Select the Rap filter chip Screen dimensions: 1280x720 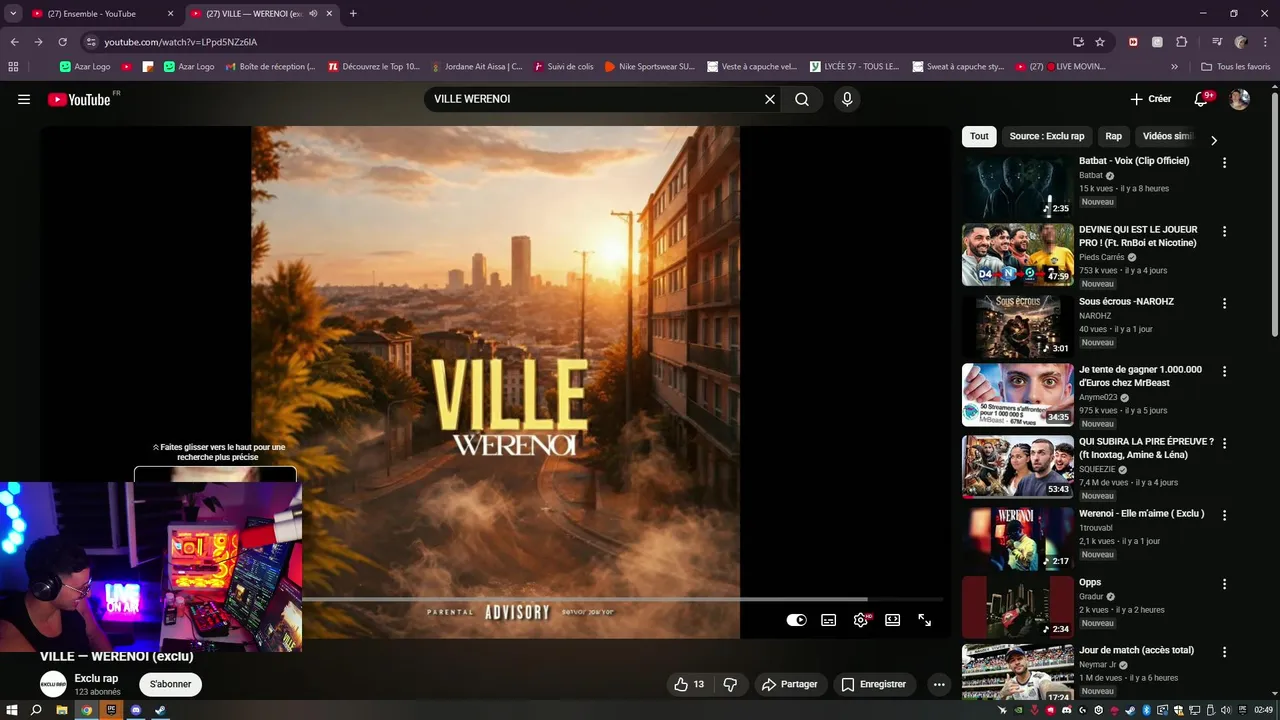[x=1113, y=136]
